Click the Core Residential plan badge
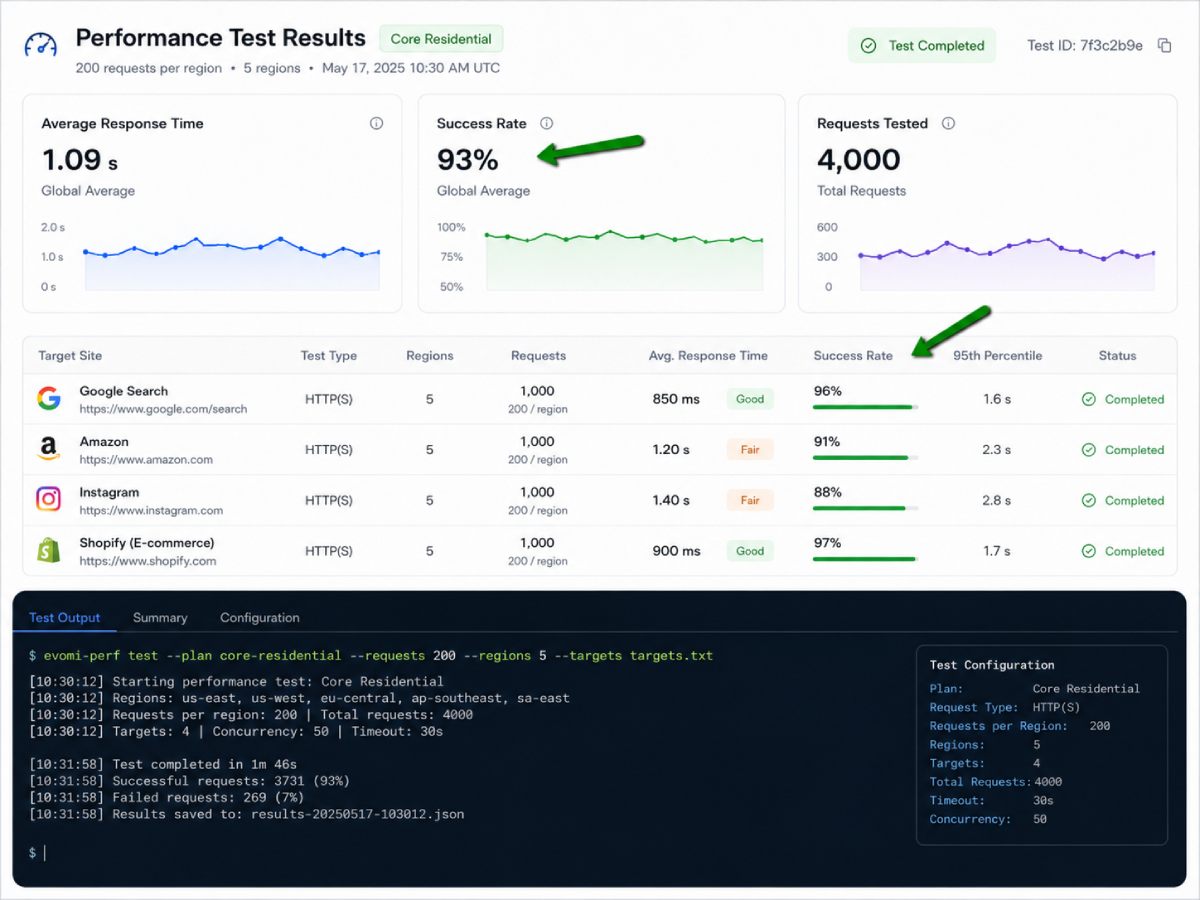1200x900 pixels. click(x=441, y=39)
